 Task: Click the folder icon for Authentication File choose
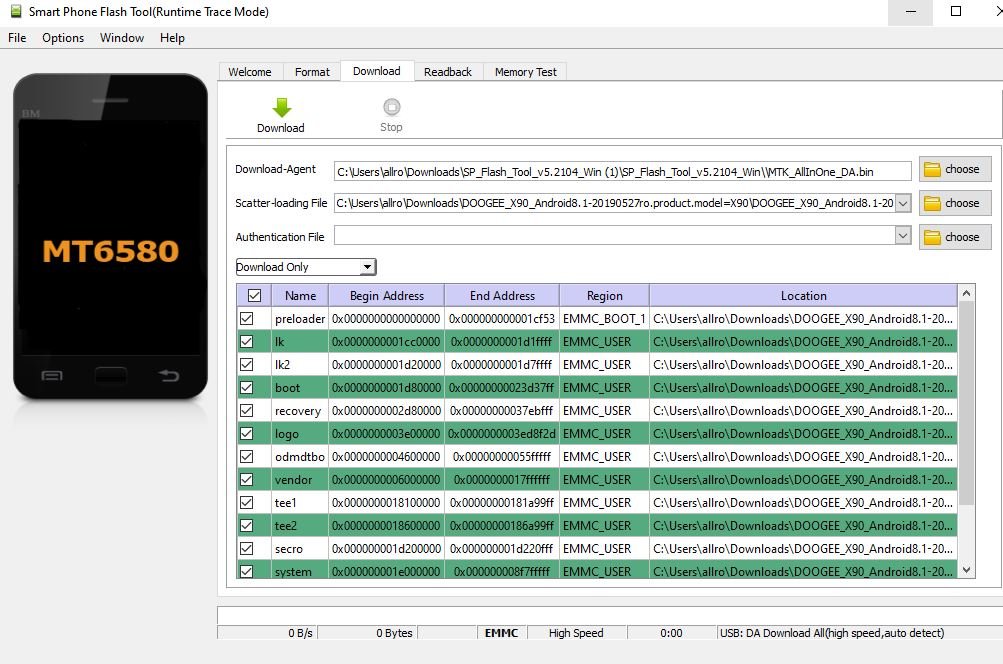(933, 237)
